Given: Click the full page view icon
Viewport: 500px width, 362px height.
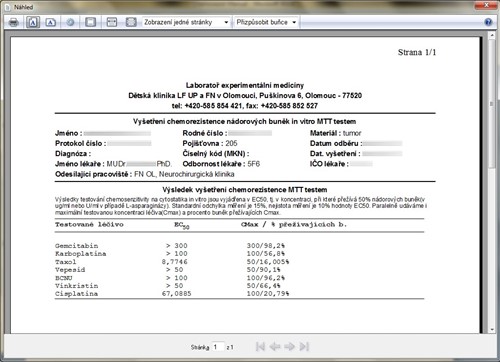Looking at the screenshot, I should (131, 22).
